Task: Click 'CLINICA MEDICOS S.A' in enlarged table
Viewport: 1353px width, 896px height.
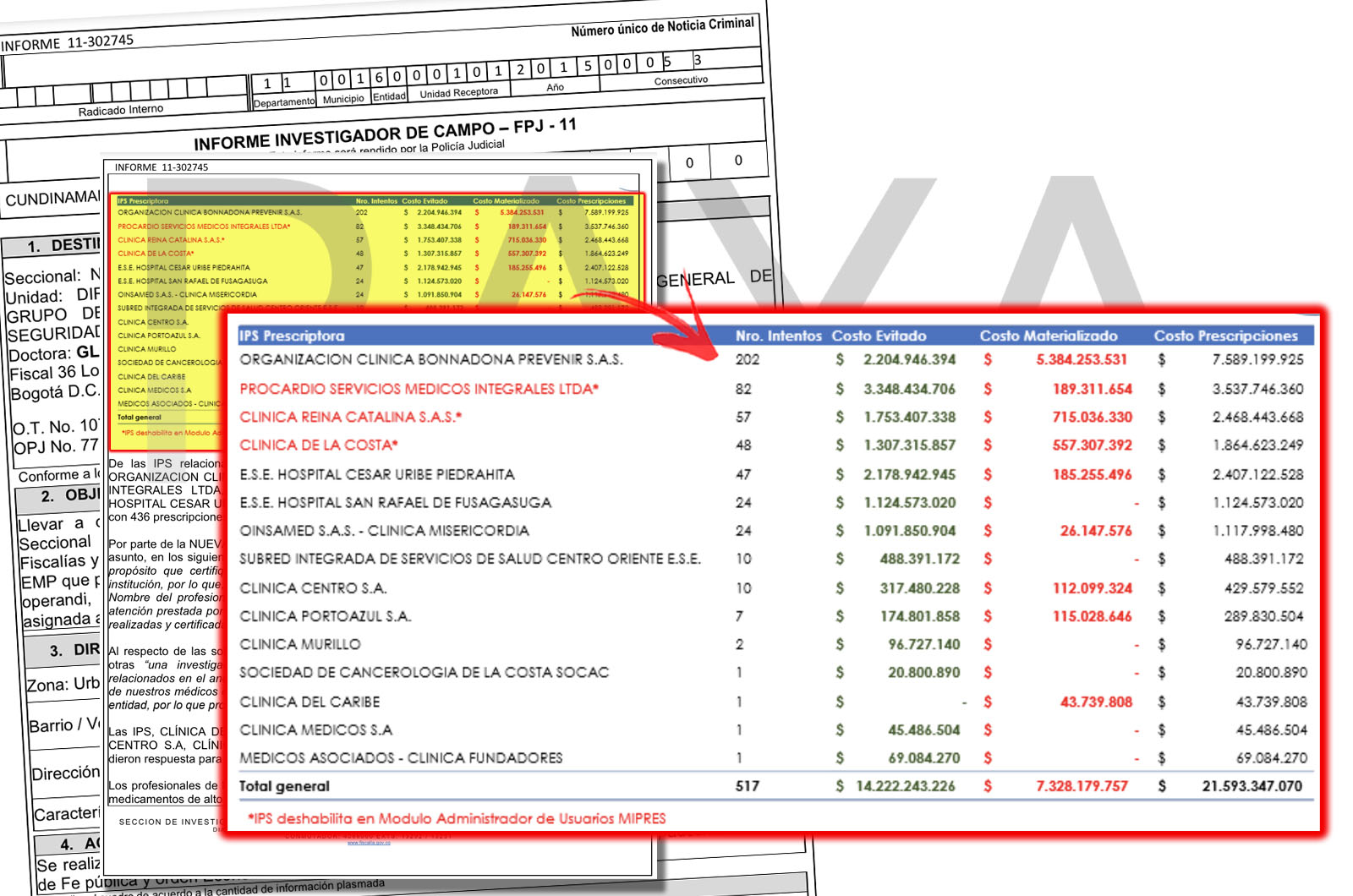Action: point(316,729)
